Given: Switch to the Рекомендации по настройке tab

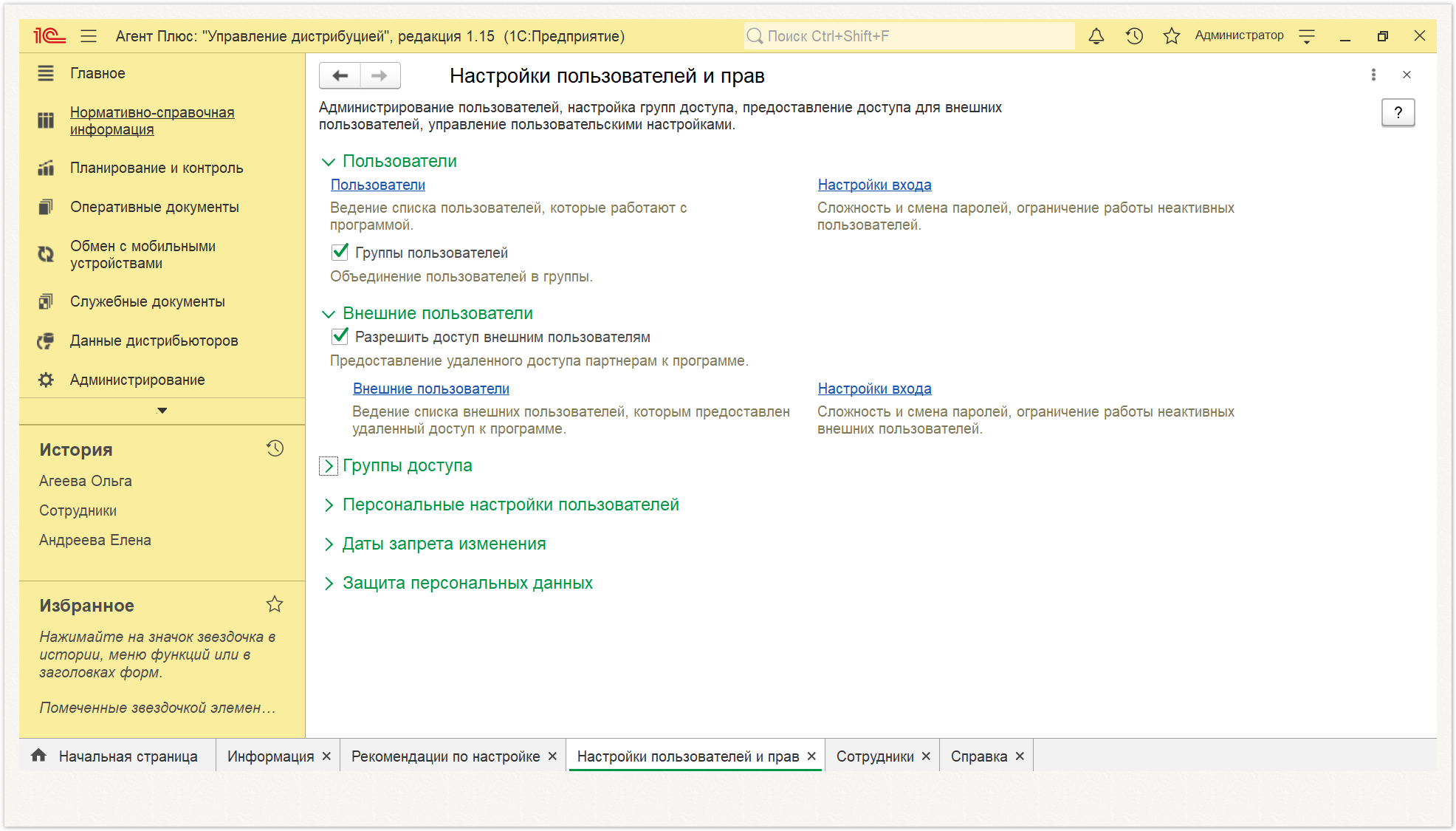Looking at the screenshot, I should tap(445, 756).
